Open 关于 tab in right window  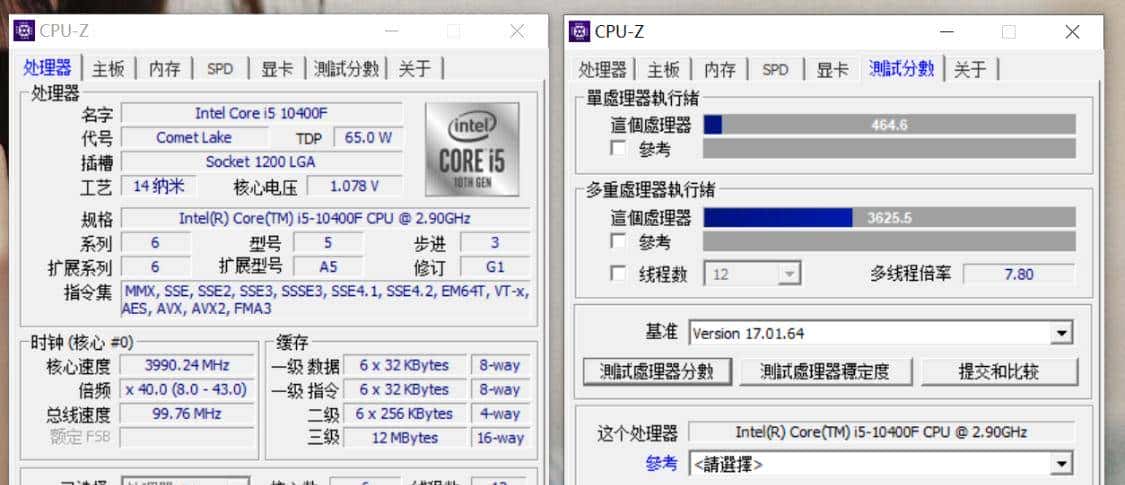(970, 70)
